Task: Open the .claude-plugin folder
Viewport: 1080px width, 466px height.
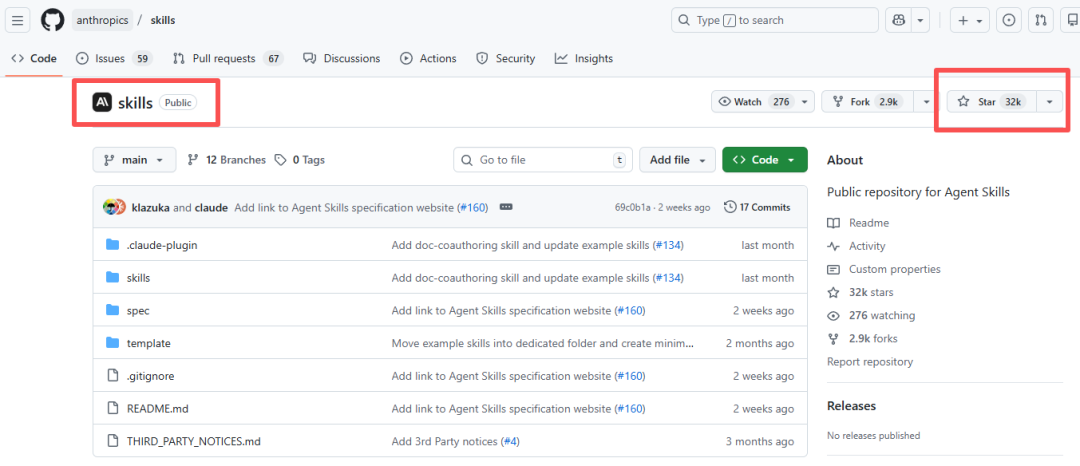Action: point(161,245)
